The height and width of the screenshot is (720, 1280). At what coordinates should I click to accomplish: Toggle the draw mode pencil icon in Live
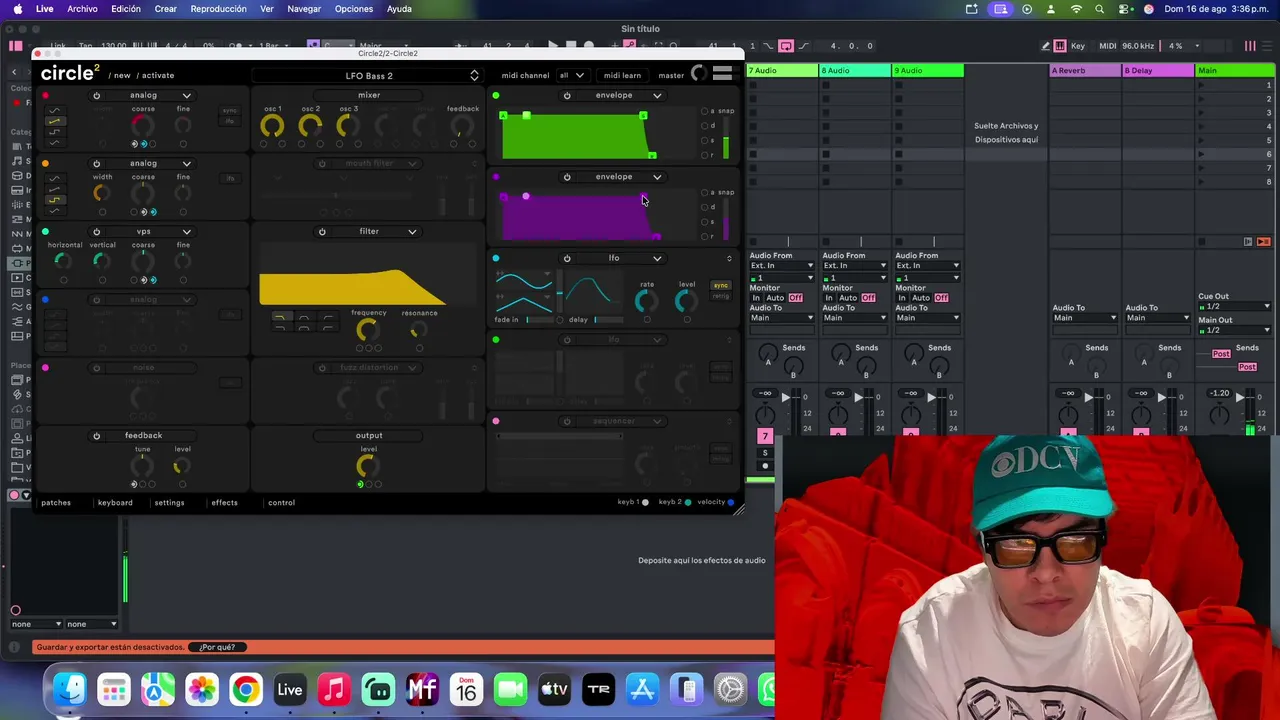click(1046, 46)
